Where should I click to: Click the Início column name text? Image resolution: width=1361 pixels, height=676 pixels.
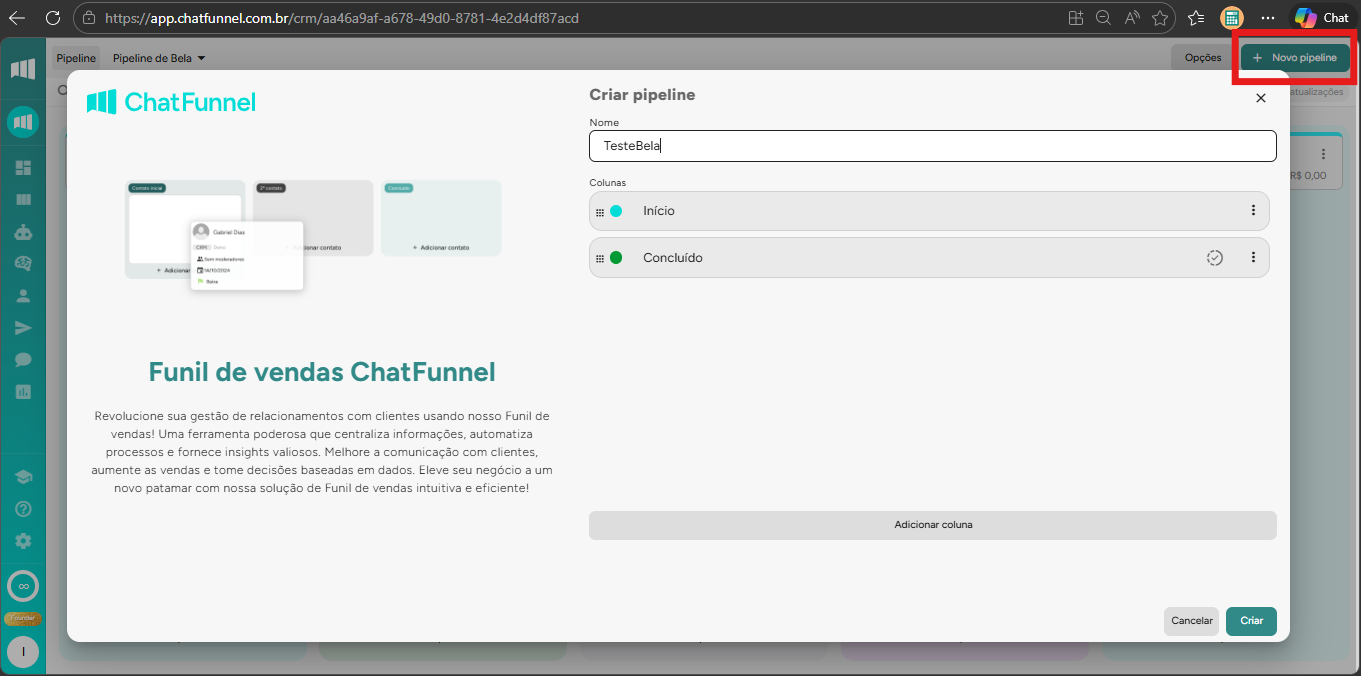coord(659,211)
